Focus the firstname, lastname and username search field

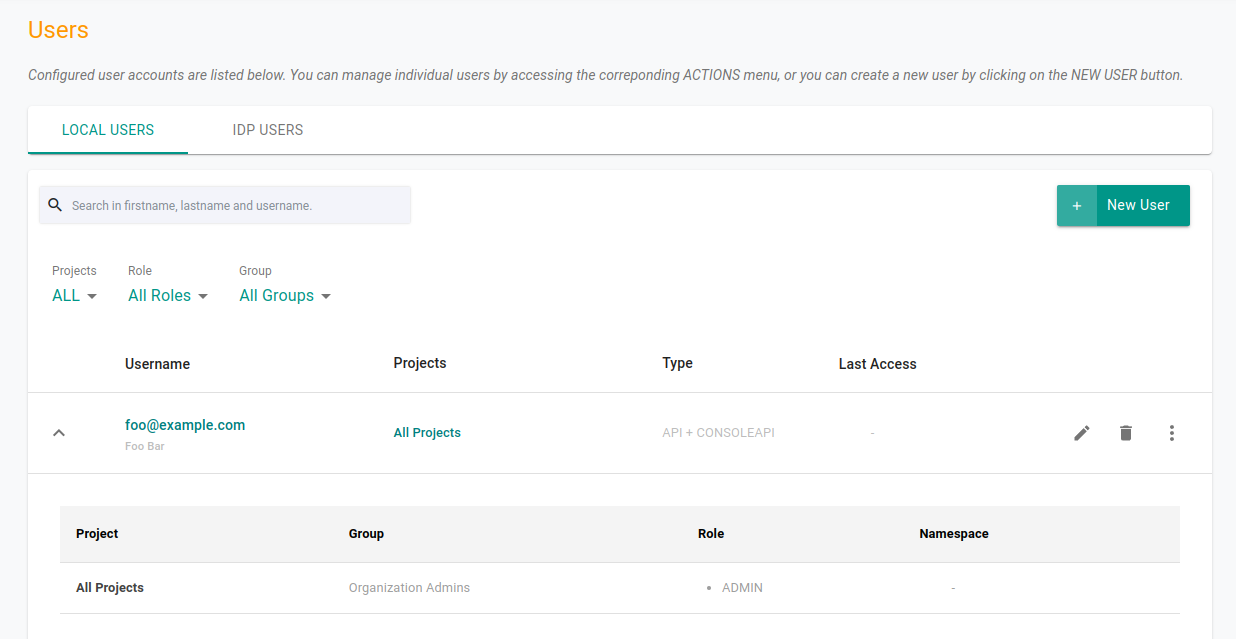pyautogui.click(x=225, y=205)
